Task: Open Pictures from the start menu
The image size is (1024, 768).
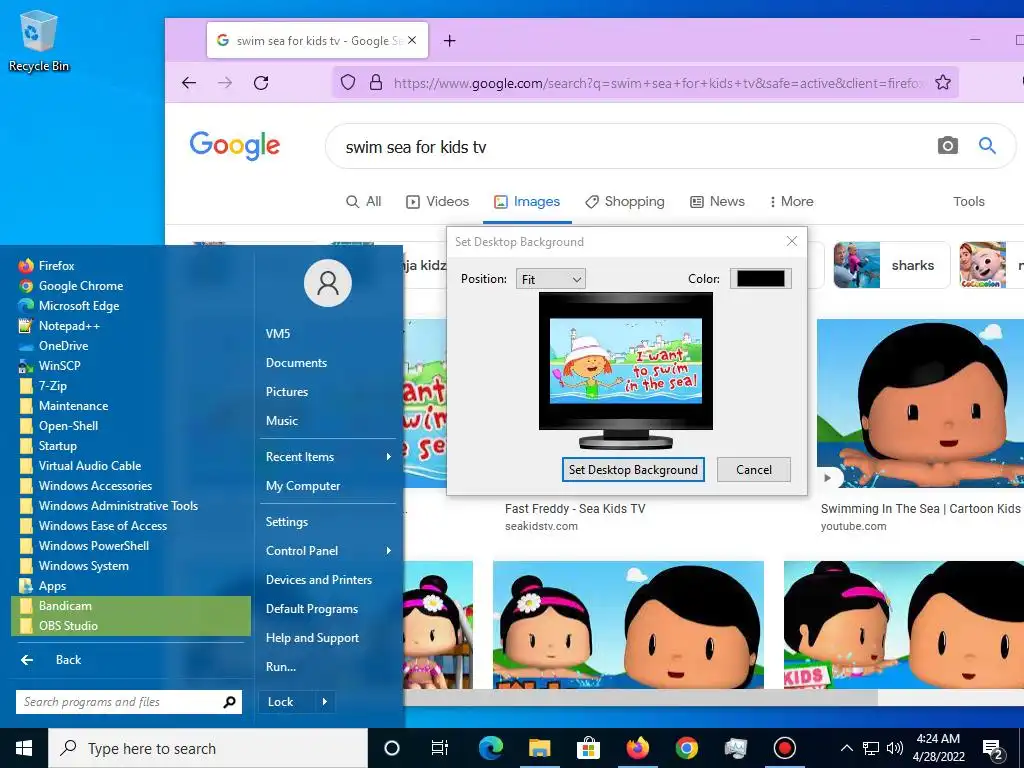Action: click(287, 392)
